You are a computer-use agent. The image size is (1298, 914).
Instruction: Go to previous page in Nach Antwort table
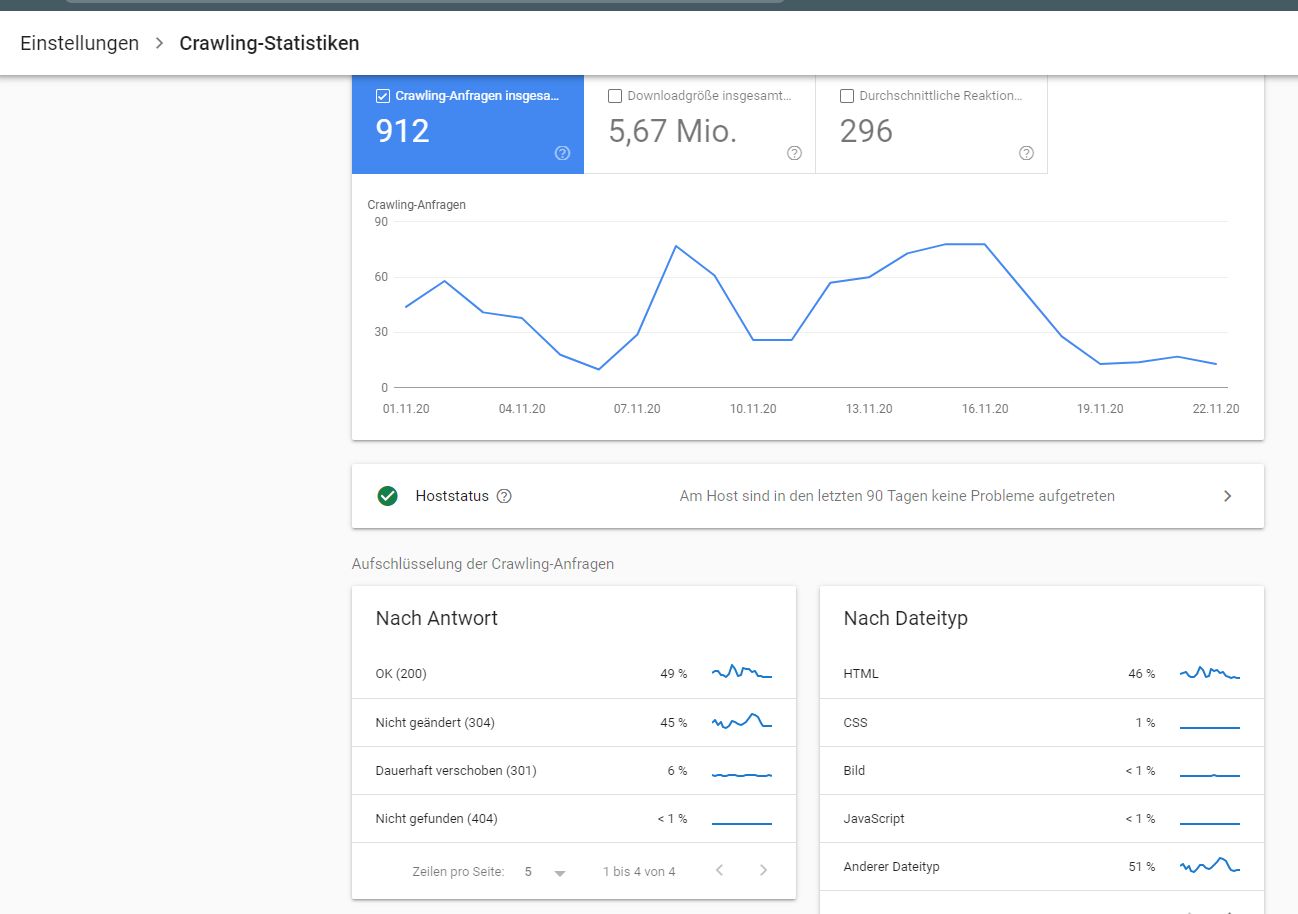click(x=719, y=871)
